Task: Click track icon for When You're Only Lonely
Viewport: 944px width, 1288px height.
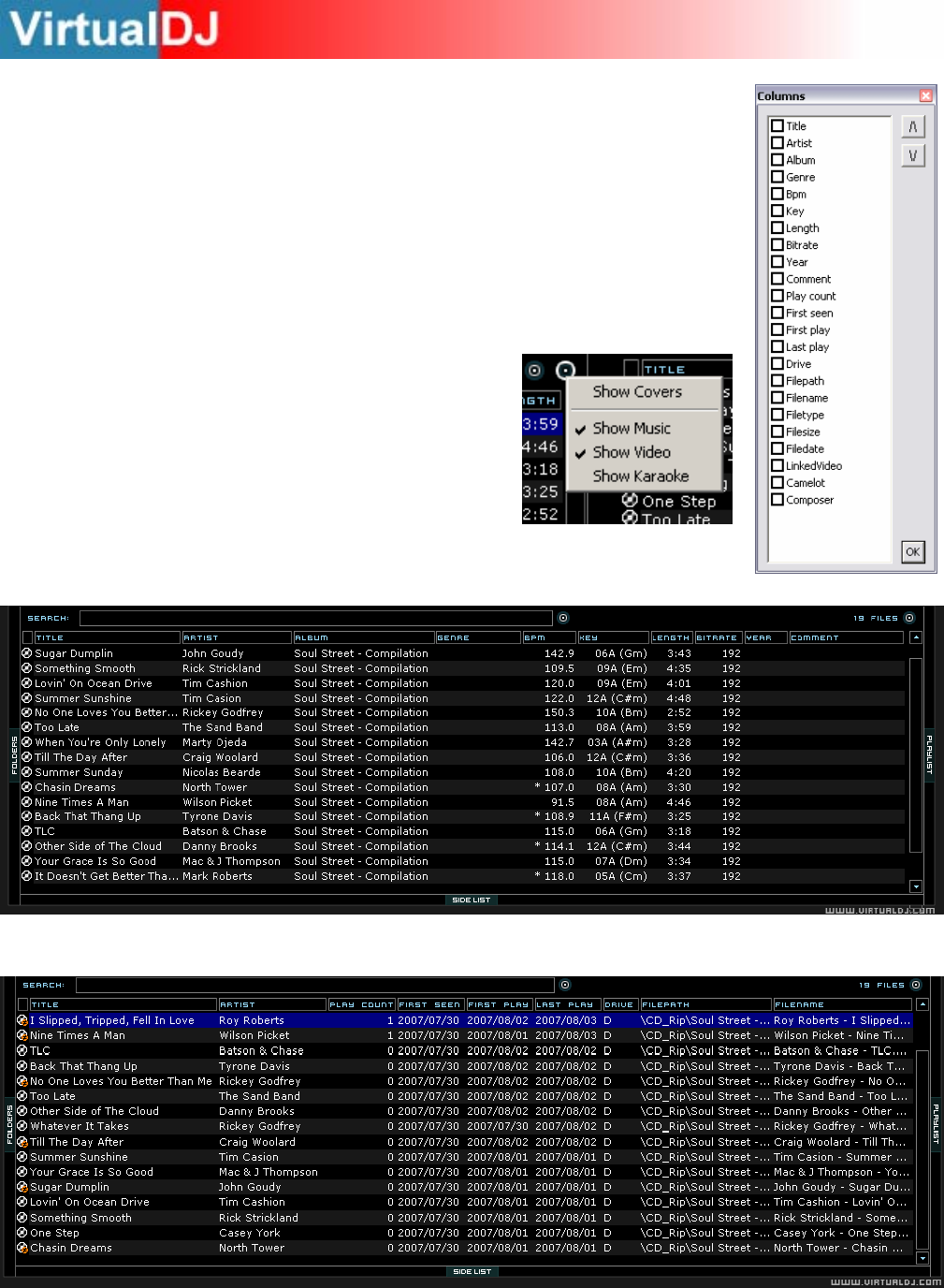Action: pyautogui.click(x=27, y=742)
